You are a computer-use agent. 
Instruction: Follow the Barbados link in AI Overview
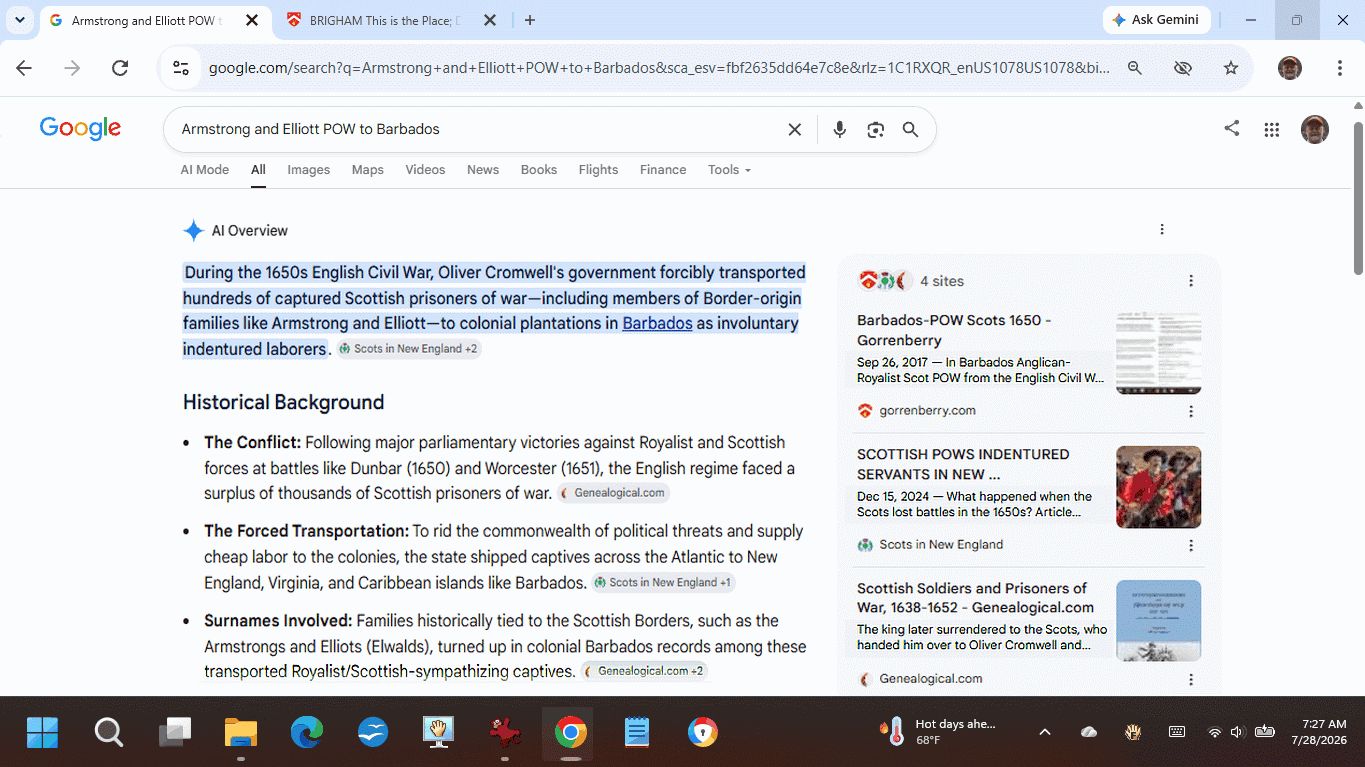657,323
